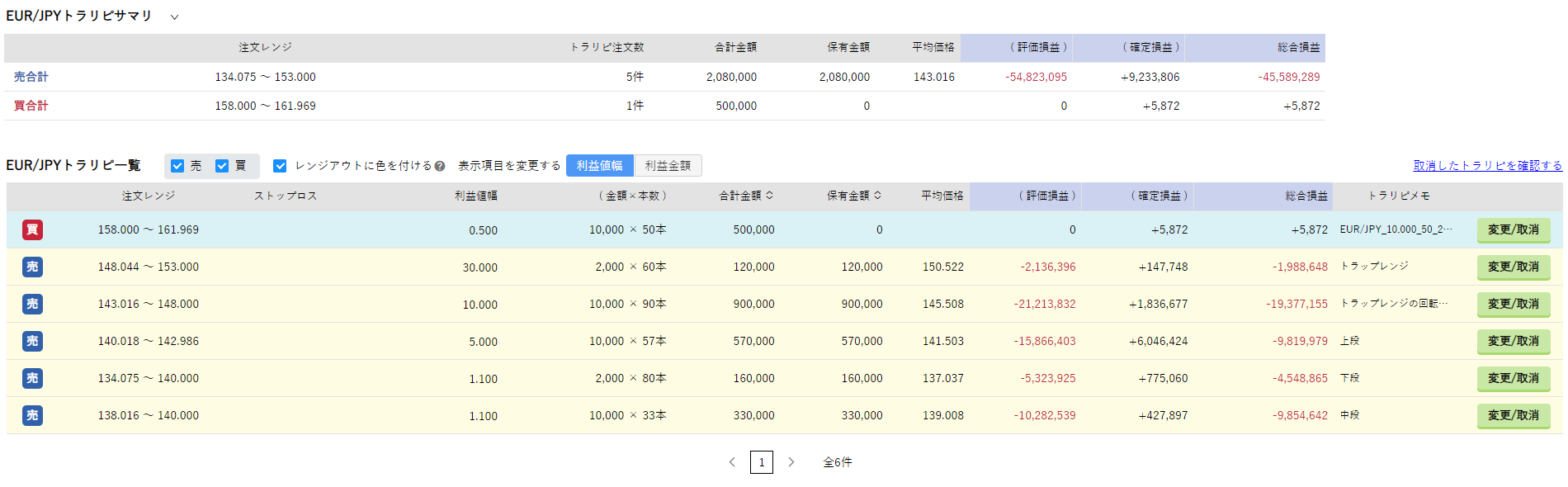The width and height of the screenshot is (1568, 487).
Task: Switch to the 利益値幅 tab
Action: [599, 166]
